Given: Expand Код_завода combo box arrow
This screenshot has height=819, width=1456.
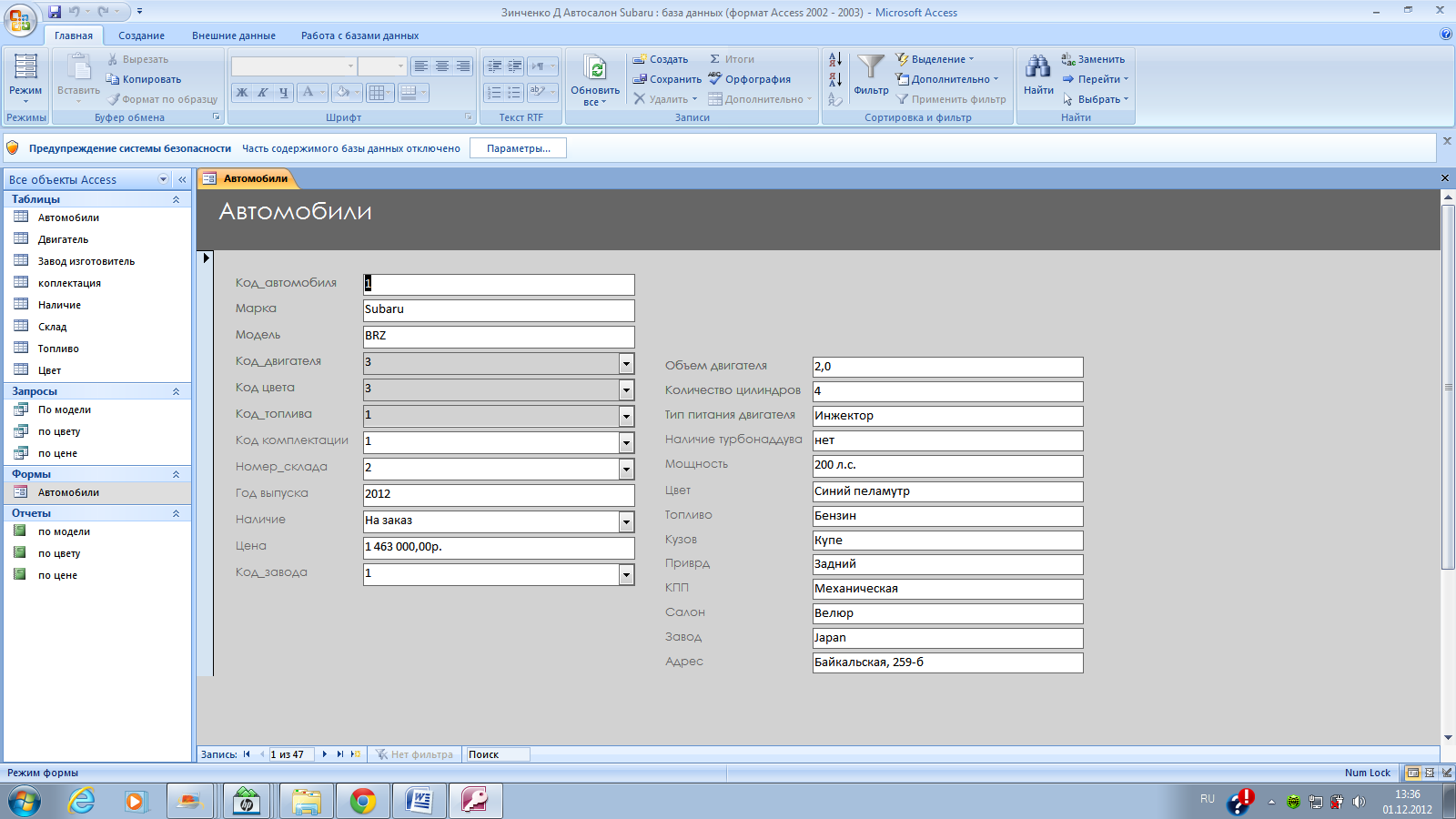Looking at the screenshot, I should [x=626, y=574].
